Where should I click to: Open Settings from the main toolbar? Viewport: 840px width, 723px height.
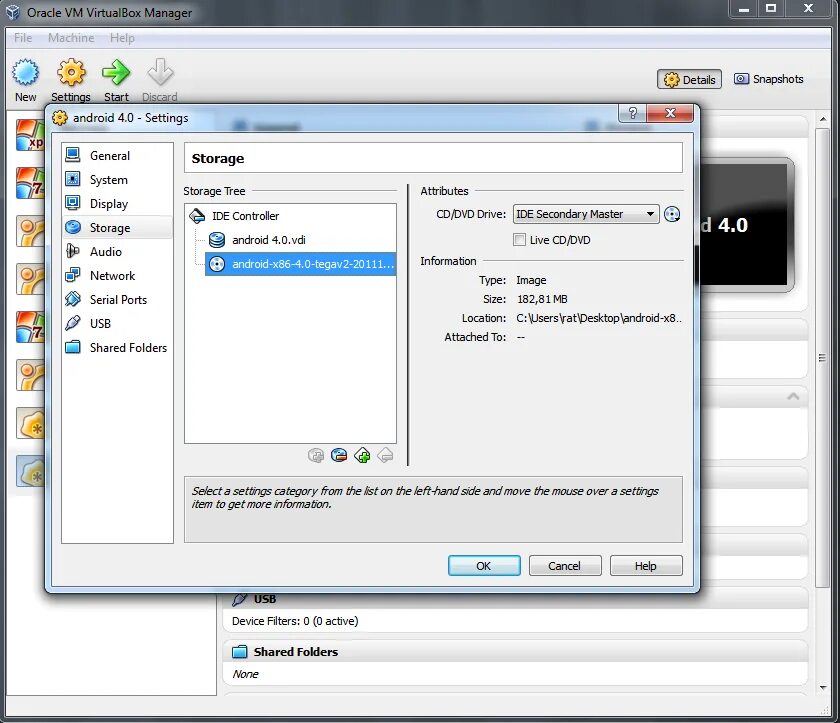[x=71, y=80]
